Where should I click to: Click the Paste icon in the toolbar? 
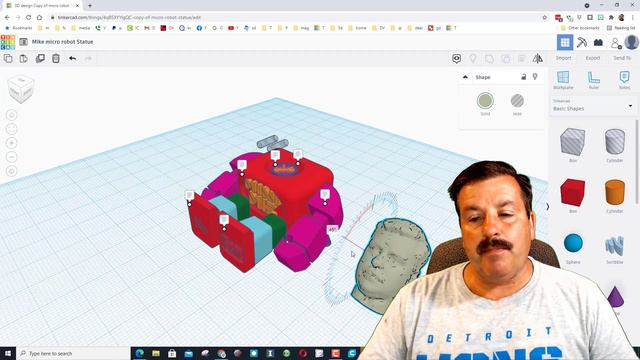click(24, 58)
